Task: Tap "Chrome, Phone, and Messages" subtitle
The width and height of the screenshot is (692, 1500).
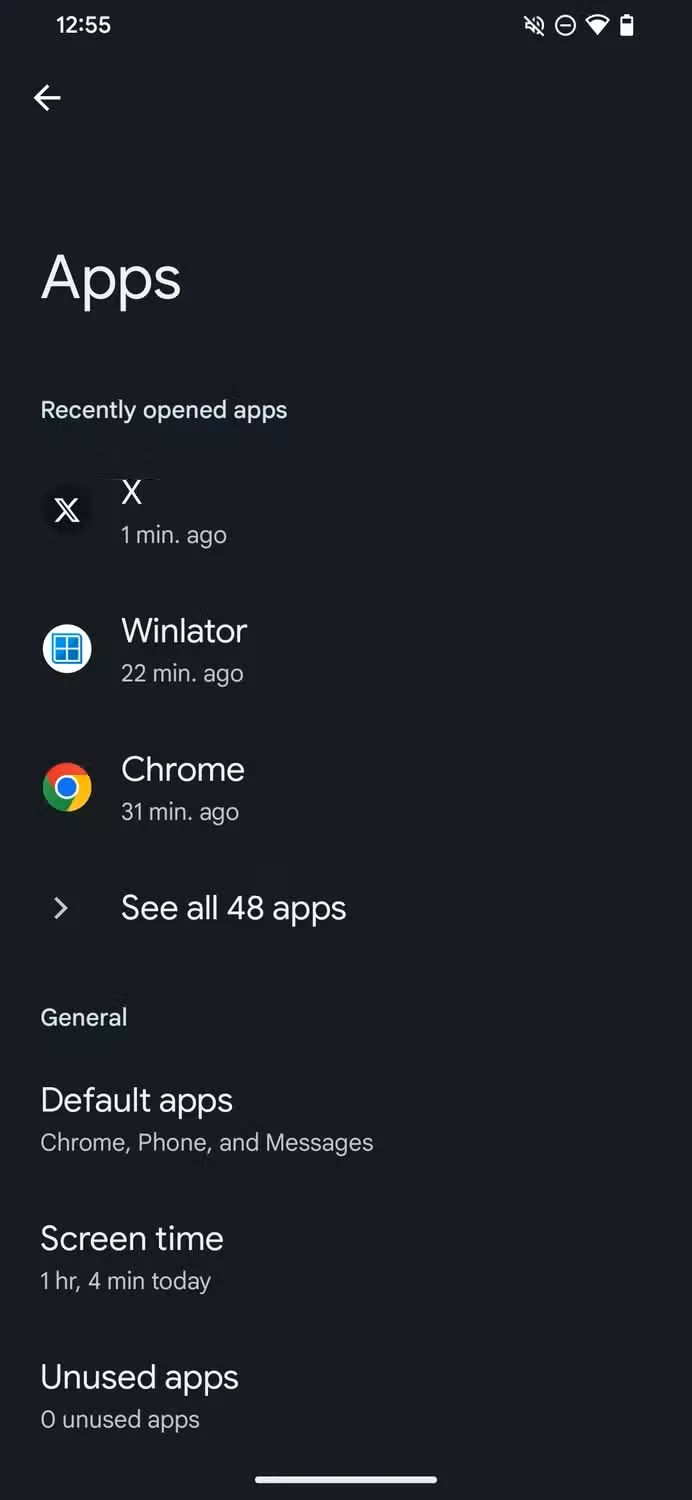Action: (207, 1143)
